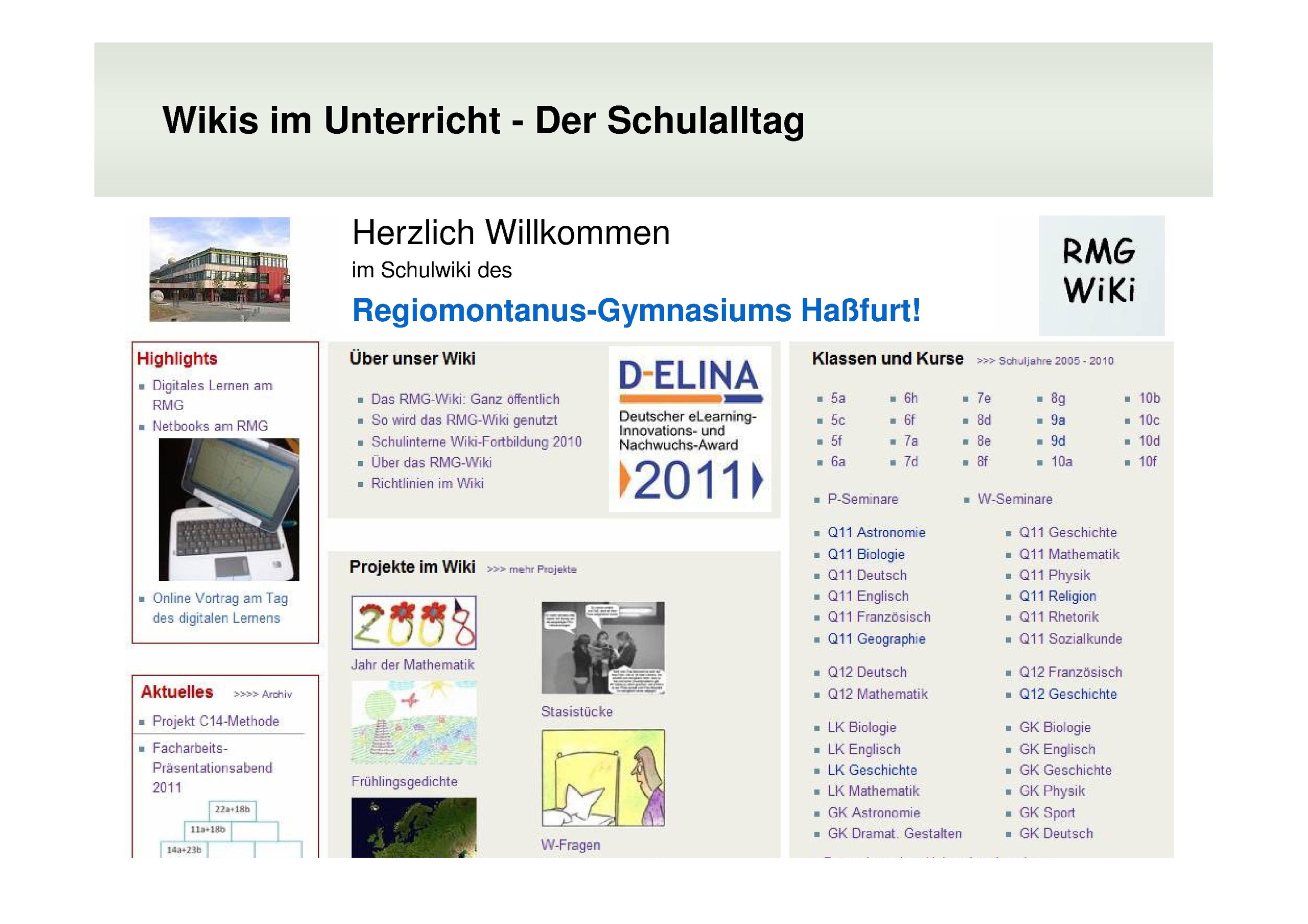1308x924 pixels.
Task: Open the D-ELINA 2011 award banner
Action: [690, 429]
